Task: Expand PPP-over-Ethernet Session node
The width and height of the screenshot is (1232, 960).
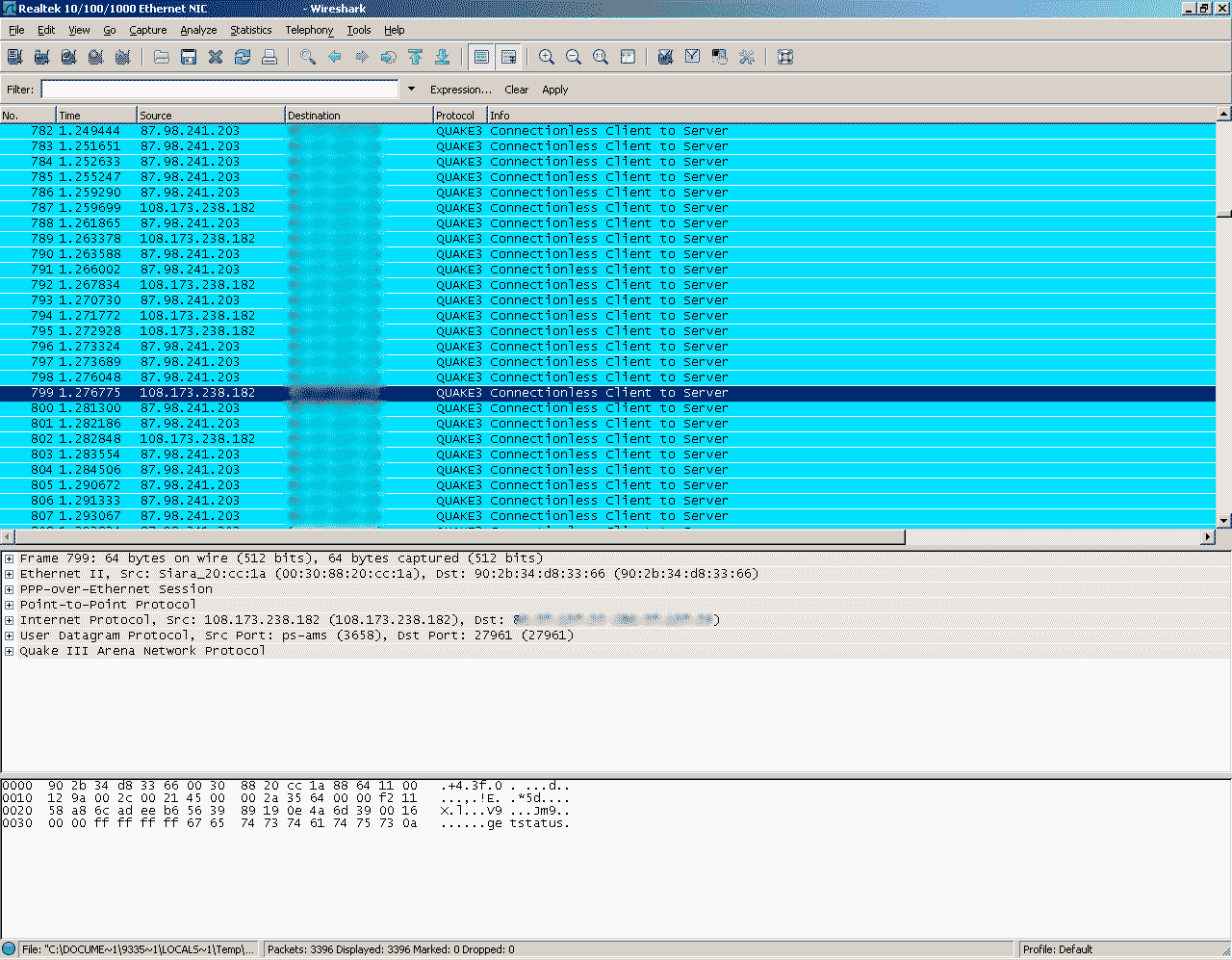Action: point(9,589)
